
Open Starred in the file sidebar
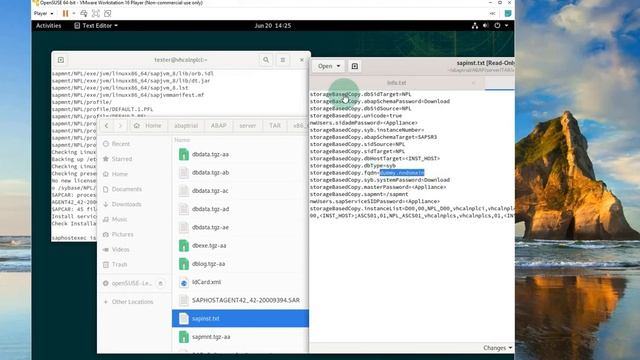[122, 159]
